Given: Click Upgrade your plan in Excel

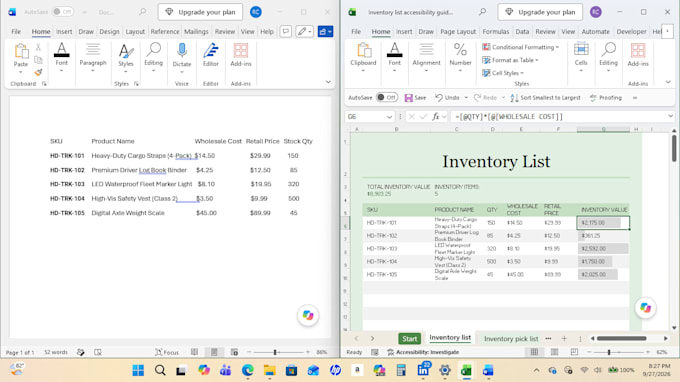Looking at the screenshot, I should point(540,12).
